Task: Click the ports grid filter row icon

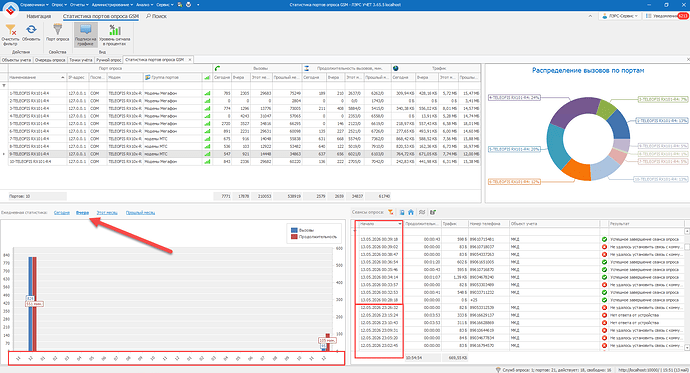Action: [4, 85]
